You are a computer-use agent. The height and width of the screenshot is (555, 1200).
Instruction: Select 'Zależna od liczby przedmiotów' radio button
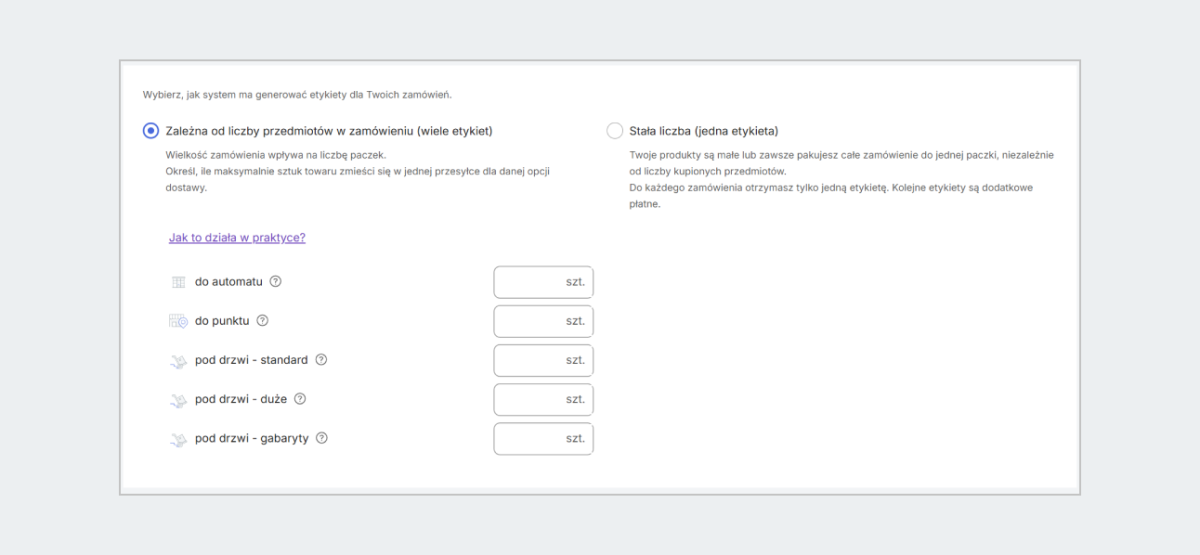[x=151, y=131]
